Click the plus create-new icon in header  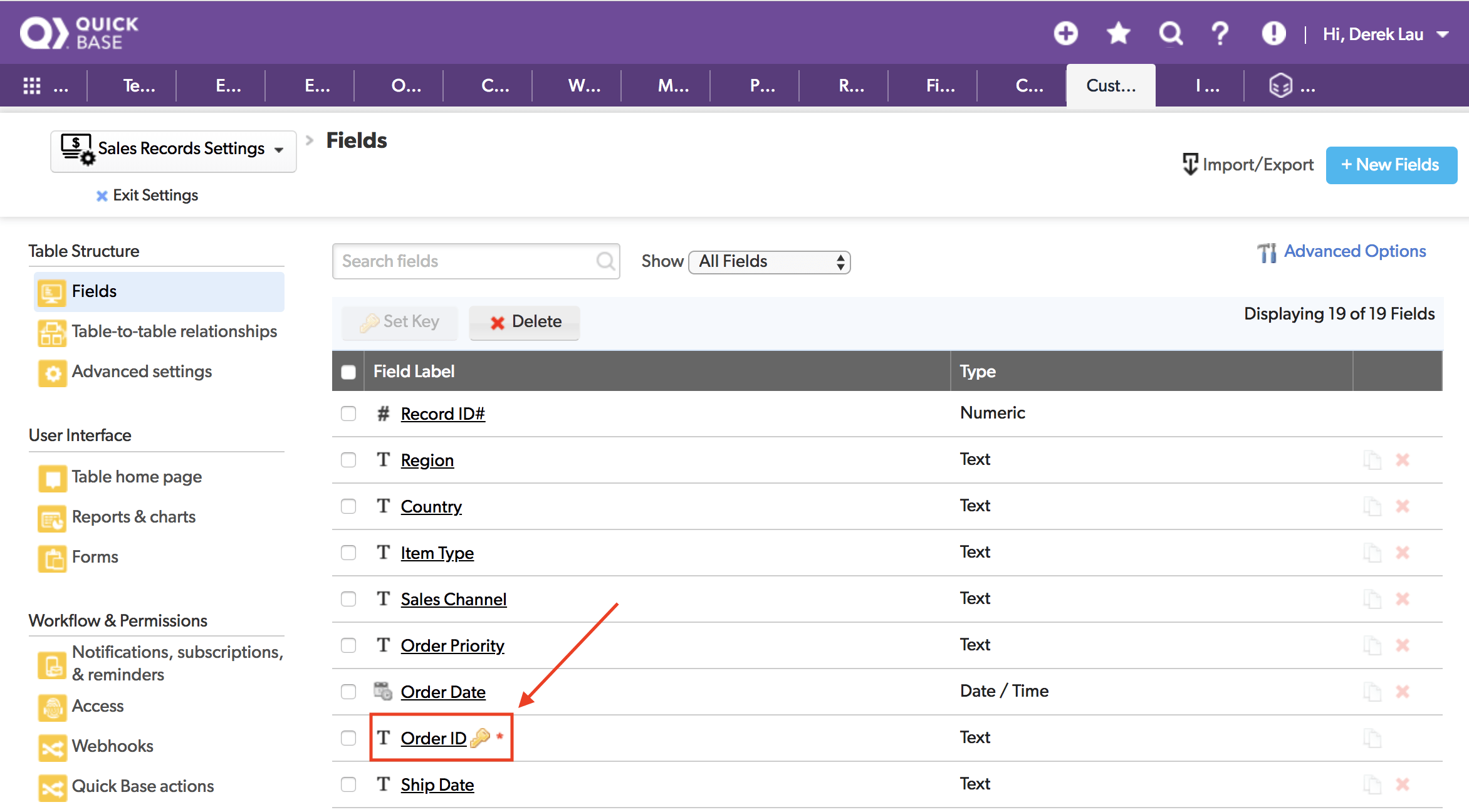[x=1065, y=33]
